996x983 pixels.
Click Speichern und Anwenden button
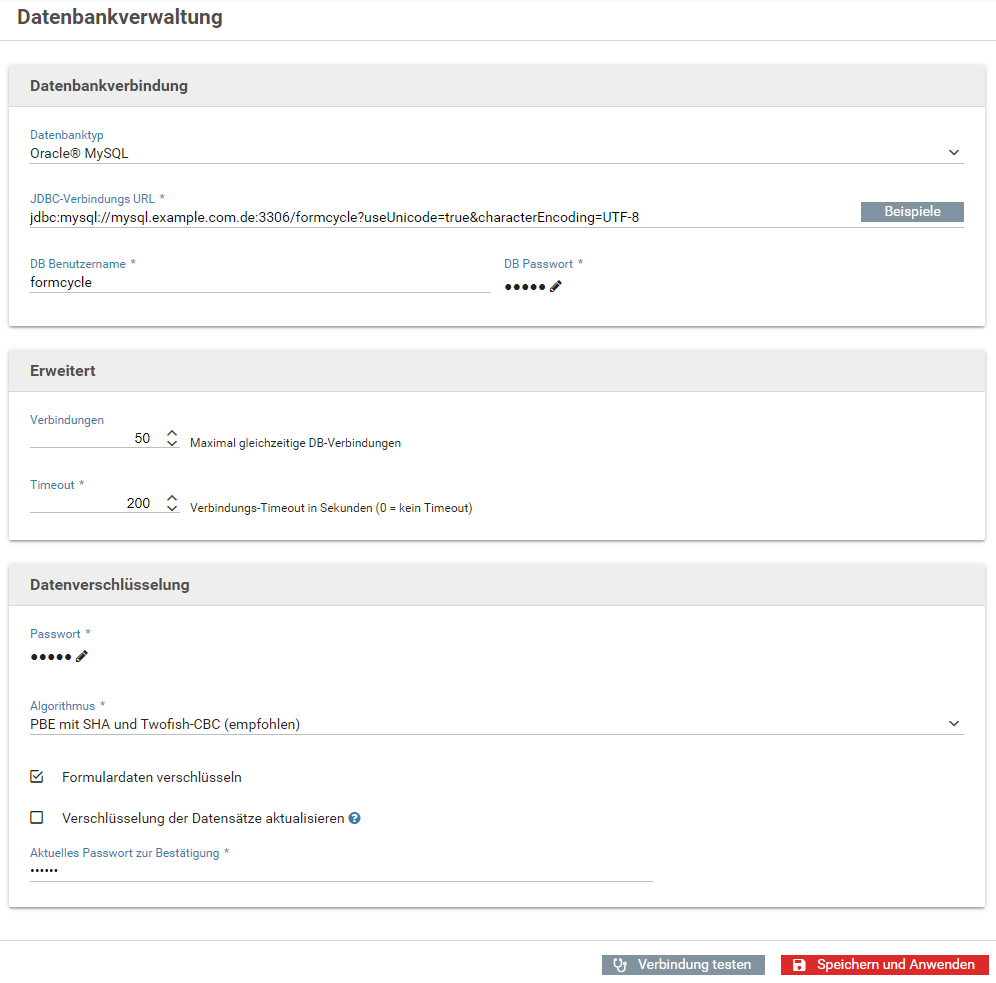coord(884,965)
